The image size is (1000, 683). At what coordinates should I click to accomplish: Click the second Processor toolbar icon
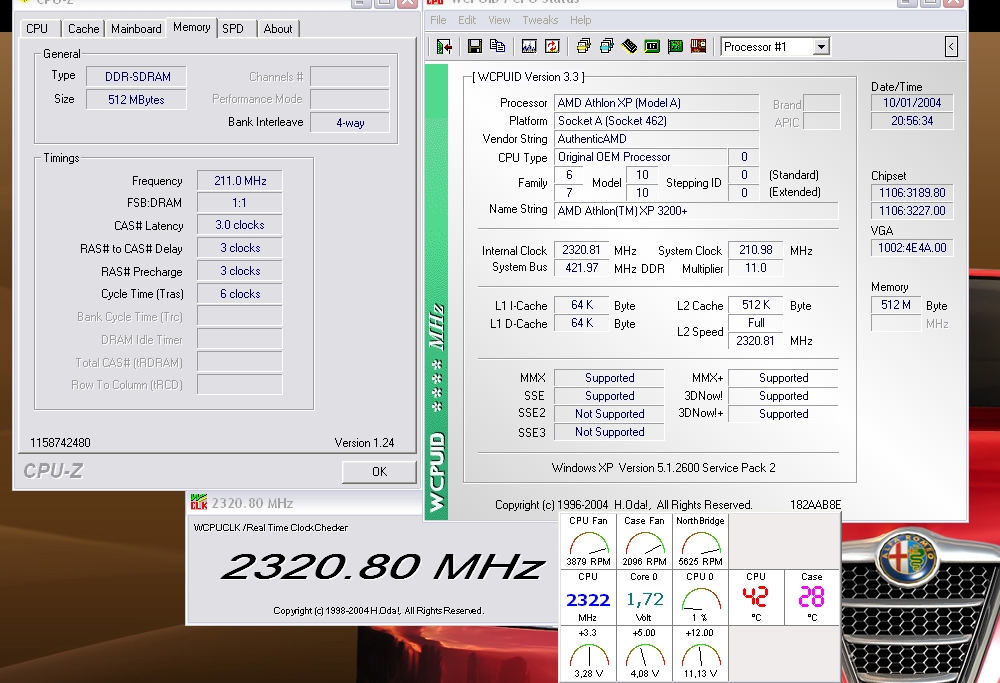click(604, 46)
